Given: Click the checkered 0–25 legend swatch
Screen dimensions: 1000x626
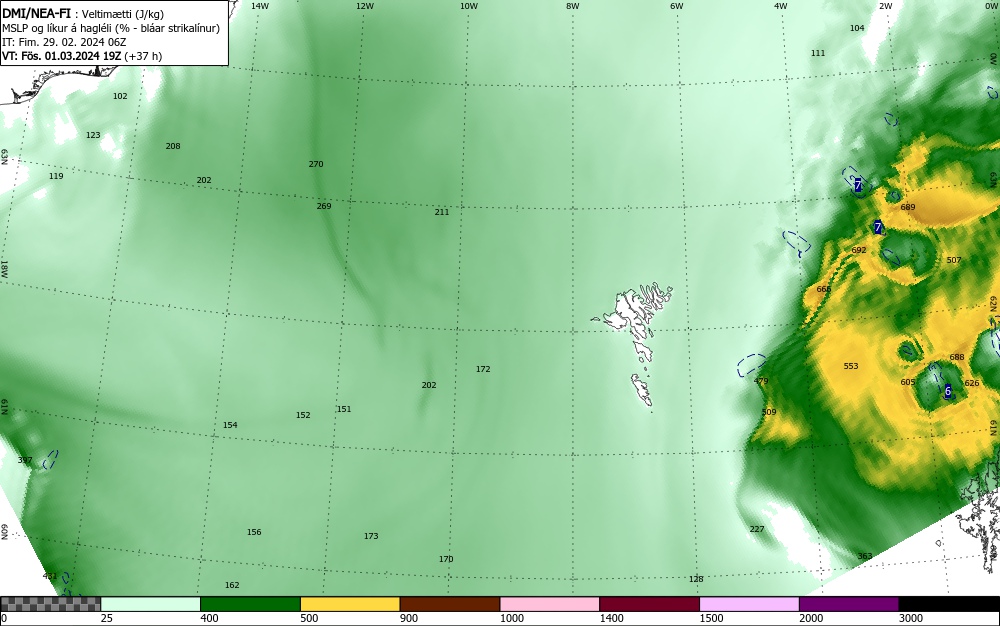Looking at the screenshot, I should point(50,604).
